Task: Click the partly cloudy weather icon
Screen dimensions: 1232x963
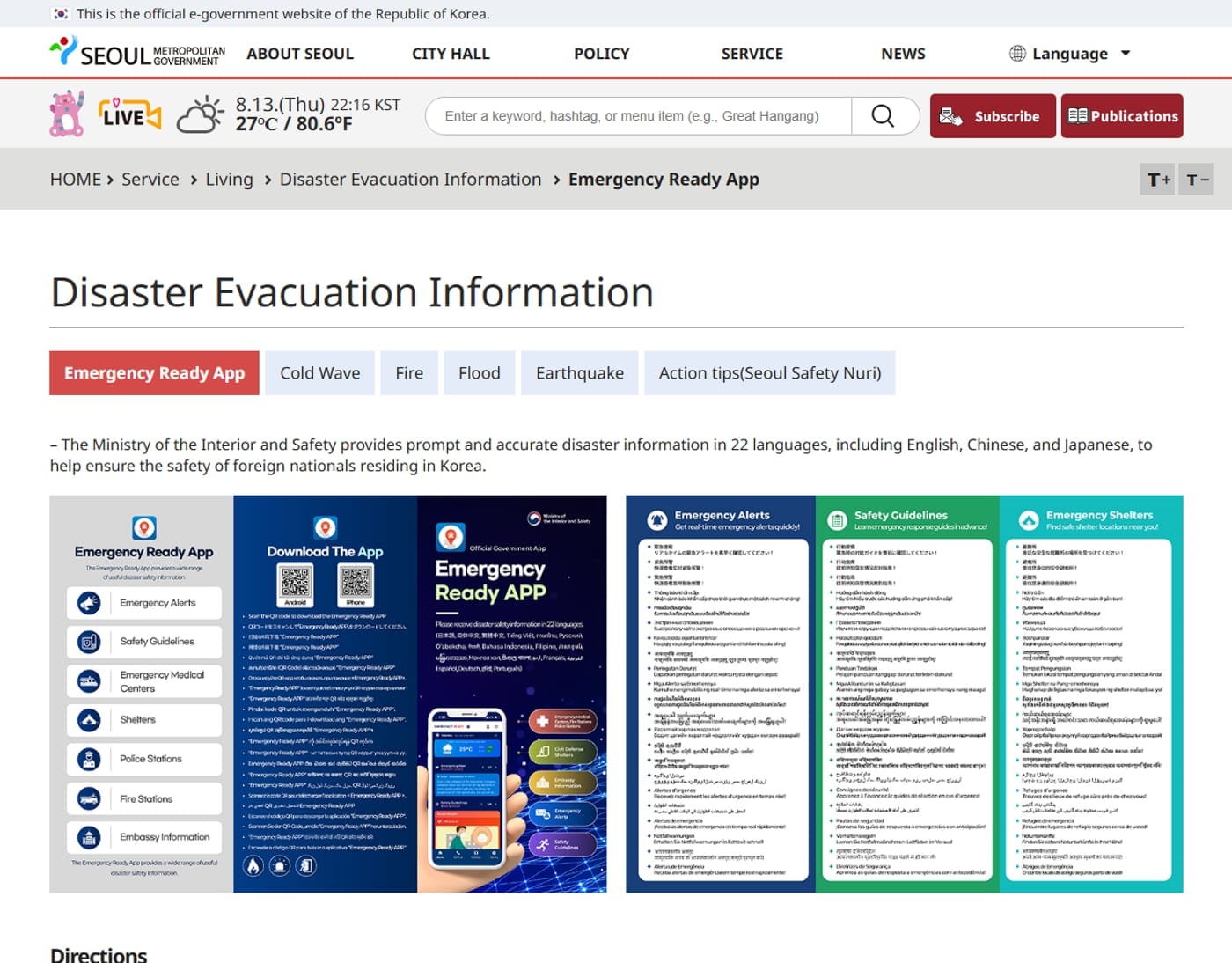Action: coord(200,114)
